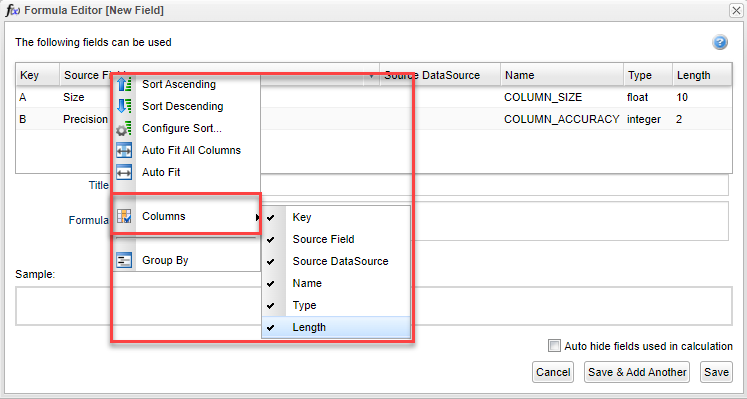Open the Source Field header dropdown arrow
747x399 pixels.
coord(371,76)
